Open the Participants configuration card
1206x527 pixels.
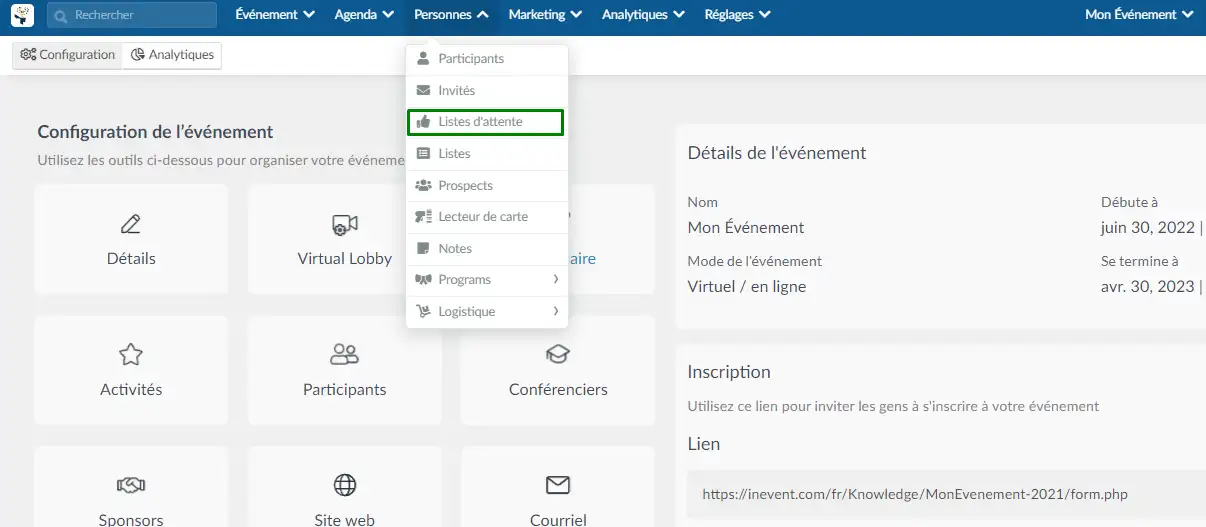(x=345, y=371)
